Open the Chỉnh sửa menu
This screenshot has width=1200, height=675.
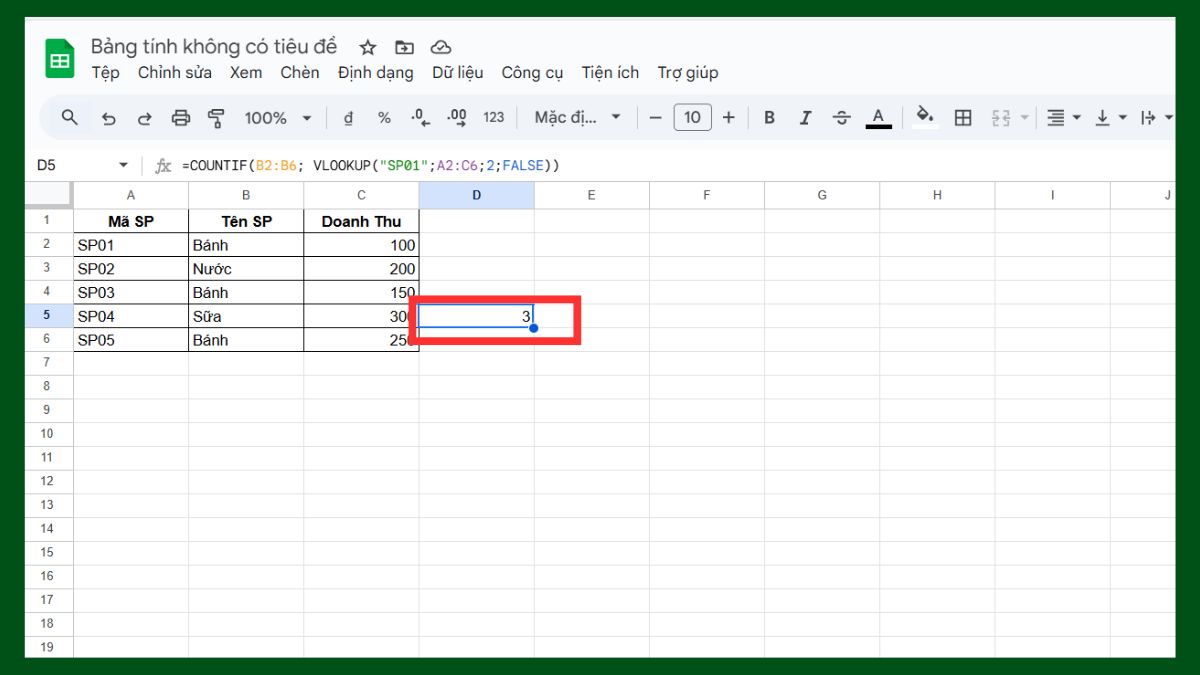(x=175, y=73)
